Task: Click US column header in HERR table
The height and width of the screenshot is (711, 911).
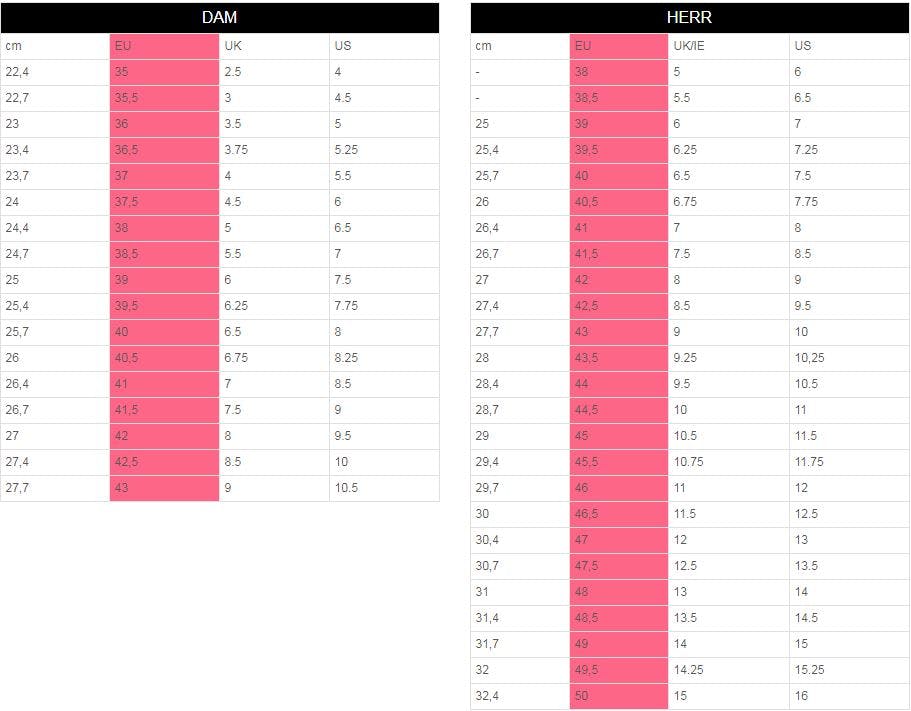Action: pyautogui.click(x=849, y=46)
